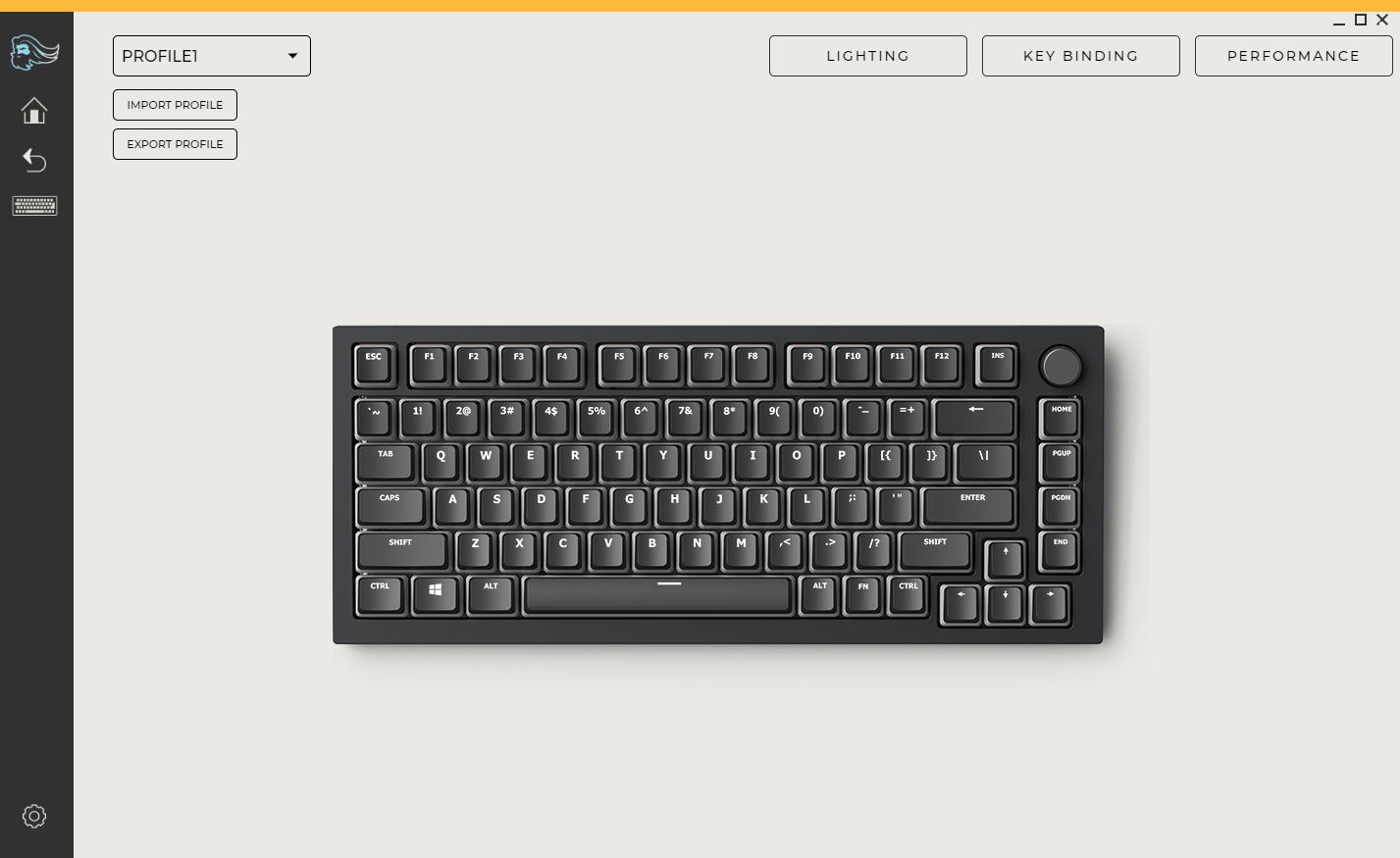
Task: Click the Glorious logo icon in sidebar
Action: tap(34, 52)
